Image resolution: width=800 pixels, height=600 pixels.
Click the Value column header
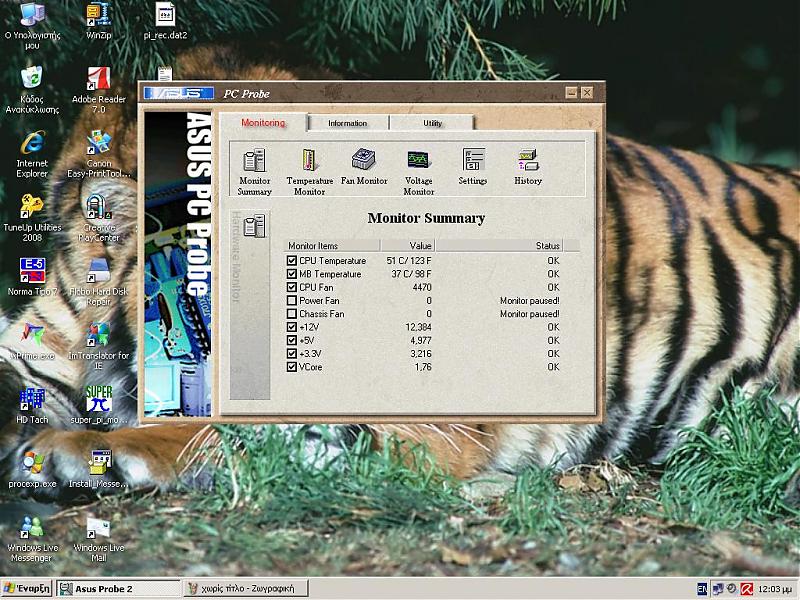click(x=408, y=245)
